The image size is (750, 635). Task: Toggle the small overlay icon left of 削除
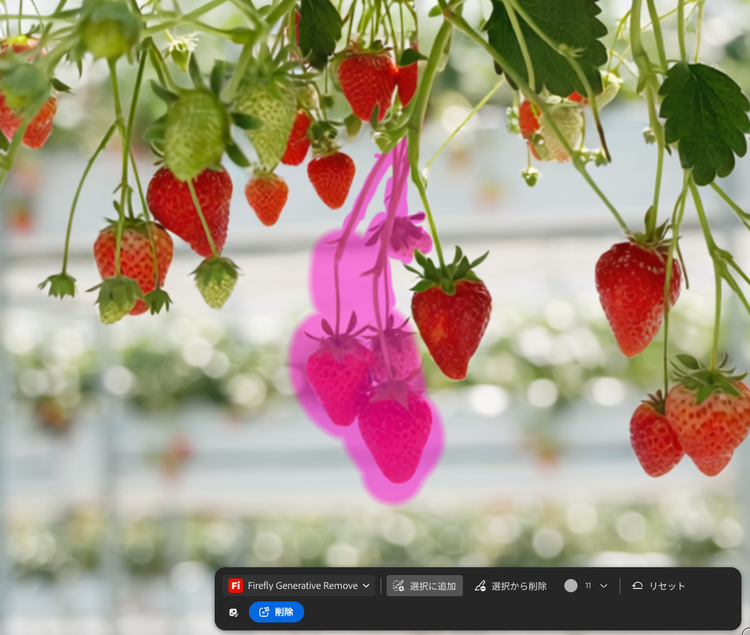233,612
